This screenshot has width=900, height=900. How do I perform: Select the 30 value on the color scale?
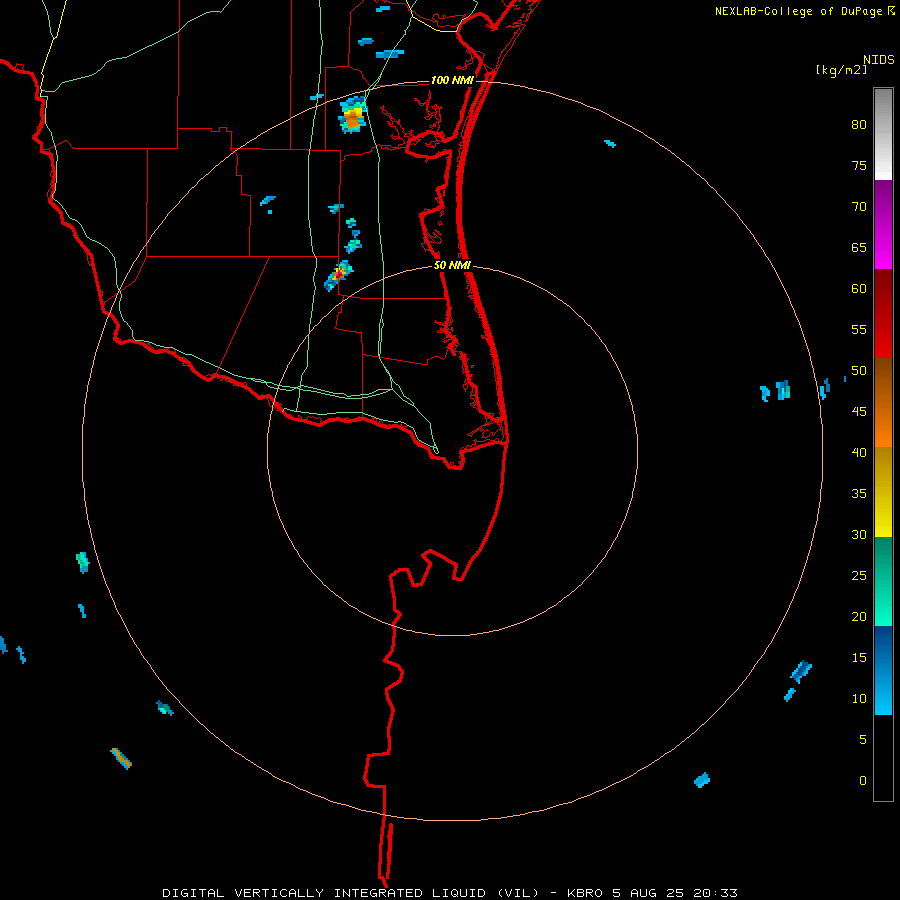(x=859, y=534)
